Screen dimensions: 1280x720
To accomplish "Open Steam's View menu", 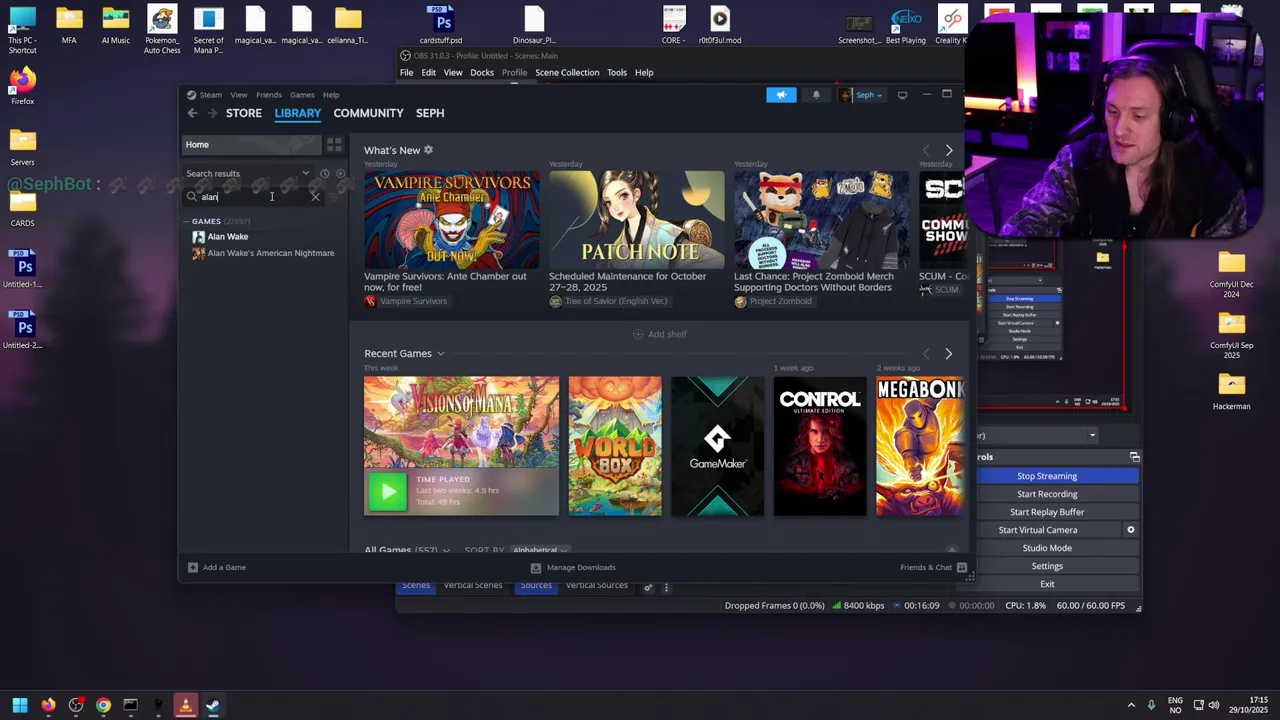I will (239, 95).
